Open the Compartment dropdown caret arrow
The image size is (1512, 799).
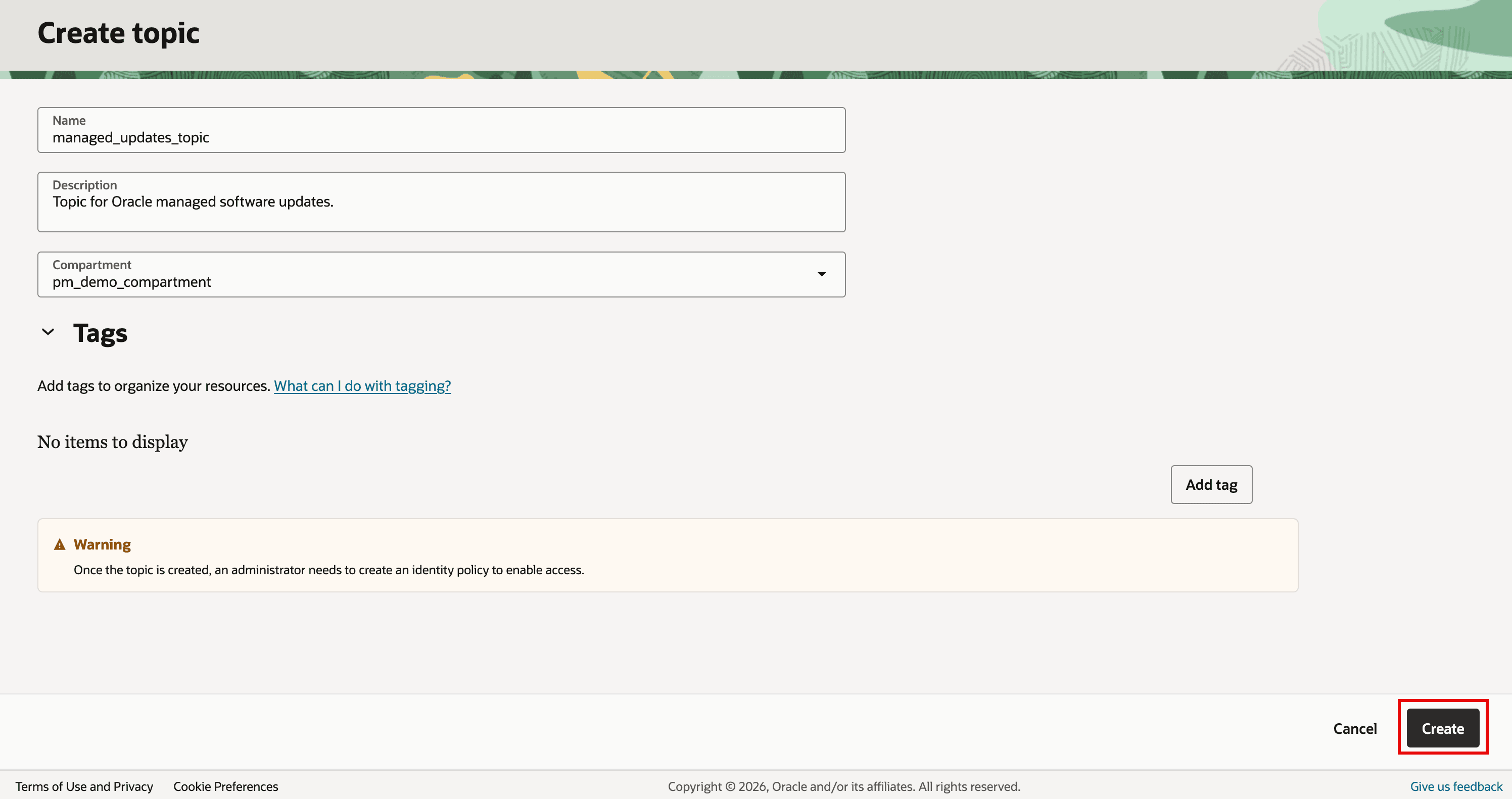point(822,275)
